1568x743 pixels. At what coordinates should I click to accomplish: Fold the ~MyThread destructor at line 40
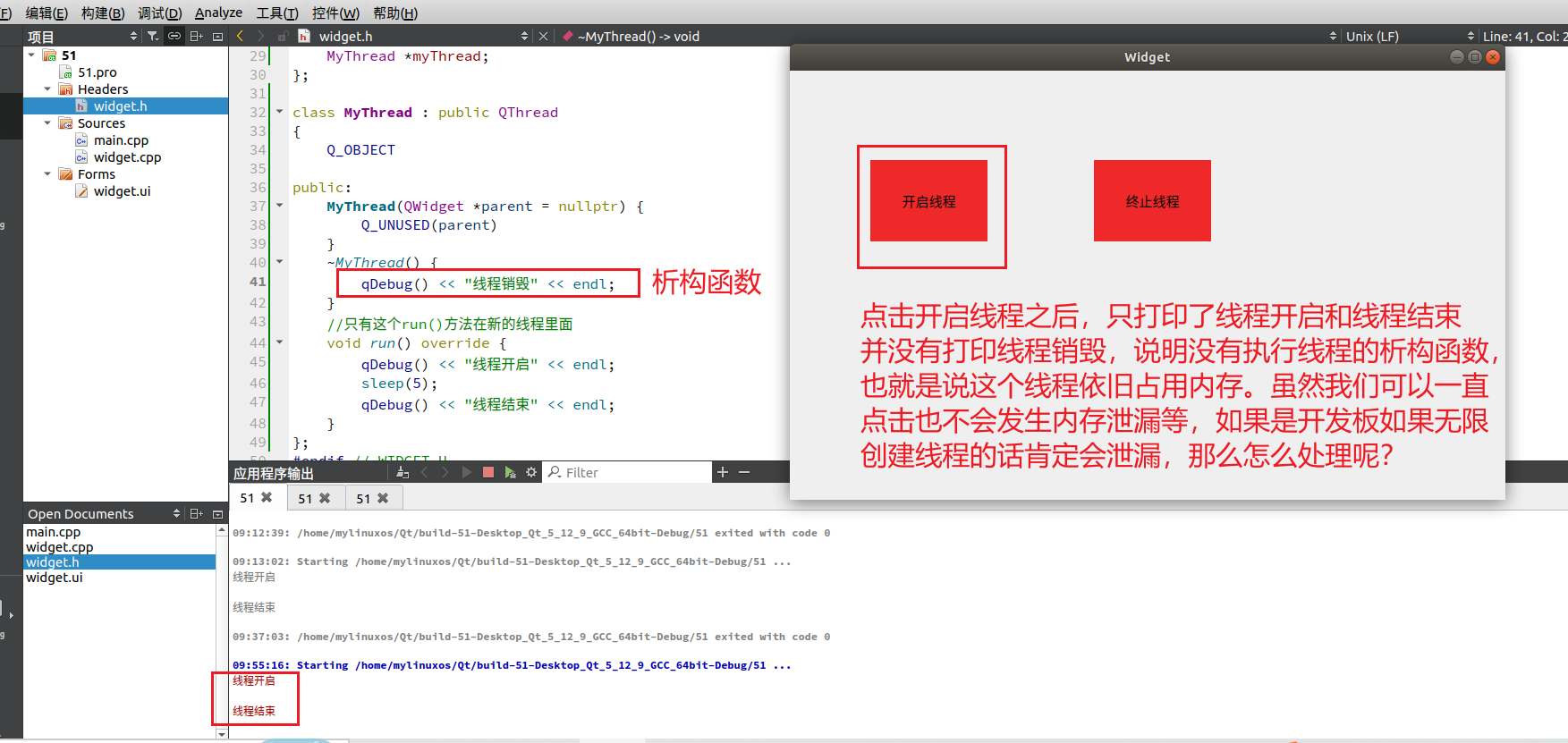pos(279,262)
